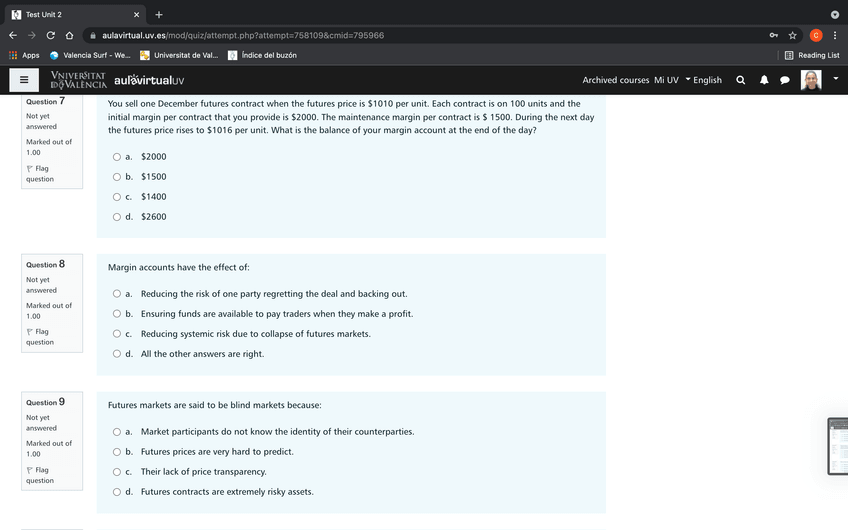Select 'Their lack of price transparency' option
The height and width of the screenshot is (530, 848).
coord(117,472)
